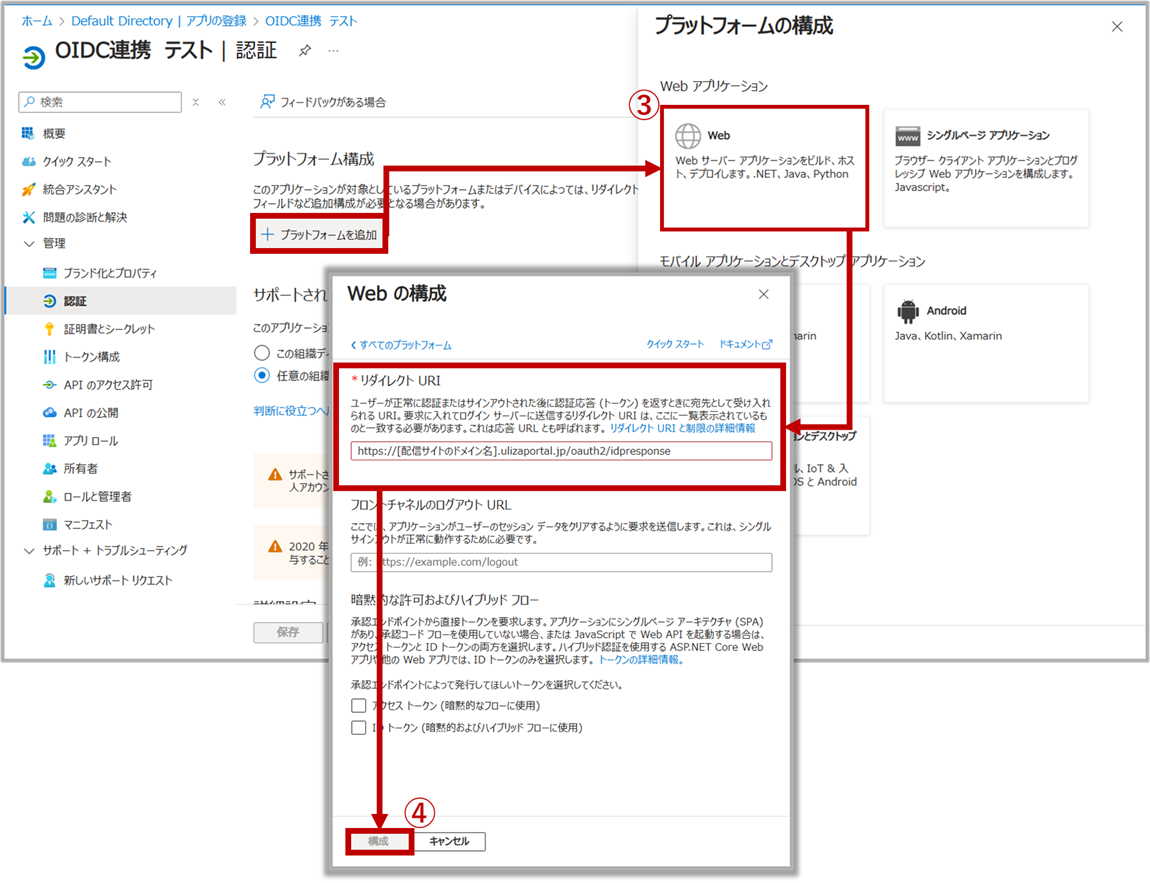
Task: Click the 所有者 people icon
Action: pos(49,468)
